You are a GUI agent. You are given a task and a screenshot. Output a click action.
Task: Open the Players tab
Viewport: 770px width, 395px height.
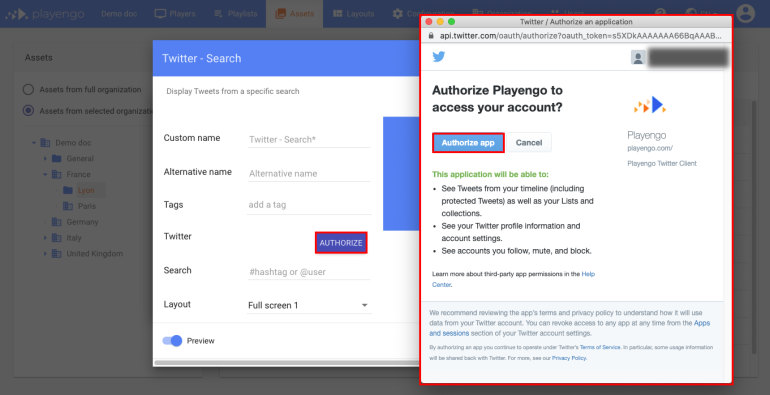[175, 14]
